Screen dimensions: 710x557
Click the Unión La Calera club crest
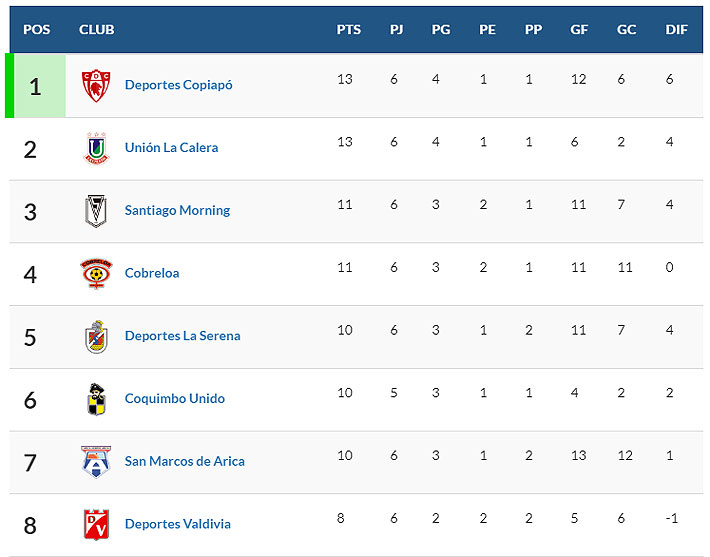point(96,148)
